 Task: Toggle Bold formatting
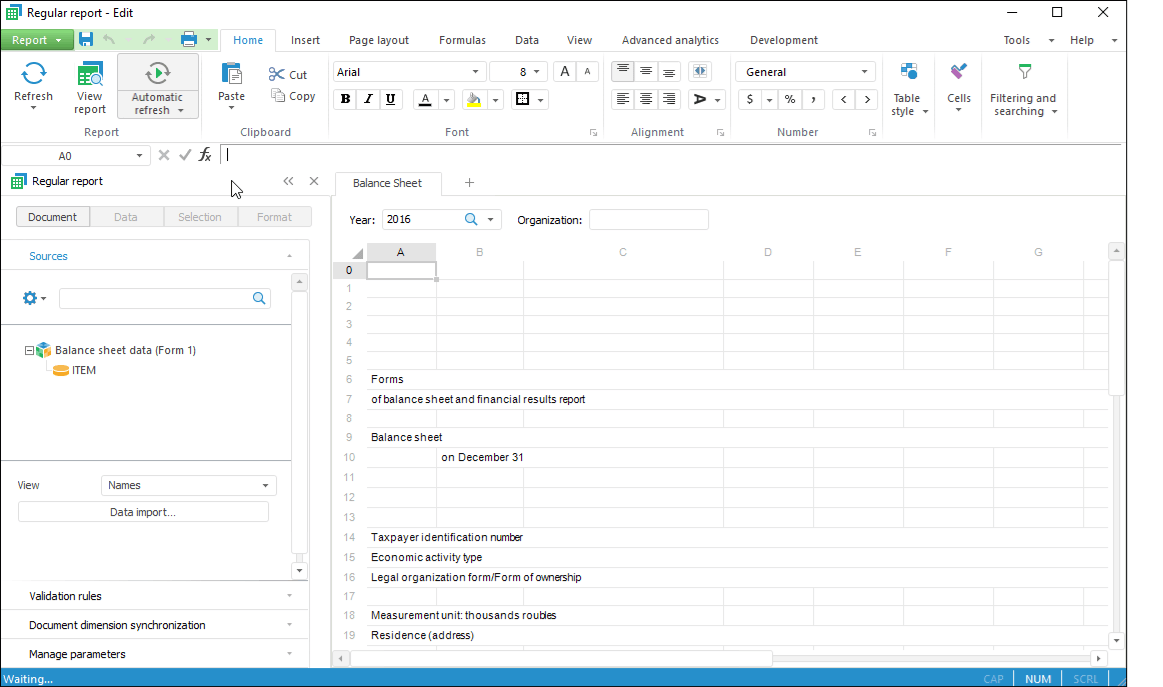pos(346,99)
